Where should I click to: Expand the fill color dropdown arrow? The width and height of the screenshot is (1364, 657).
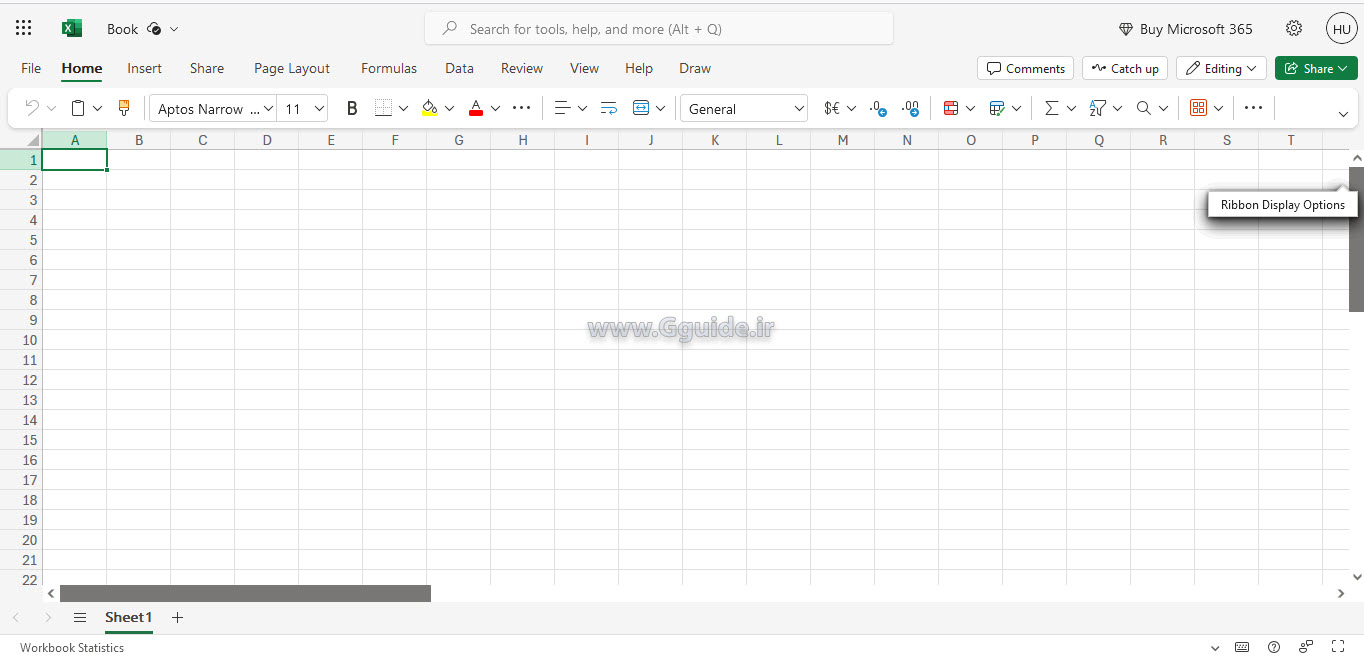(x=450, y=107)
